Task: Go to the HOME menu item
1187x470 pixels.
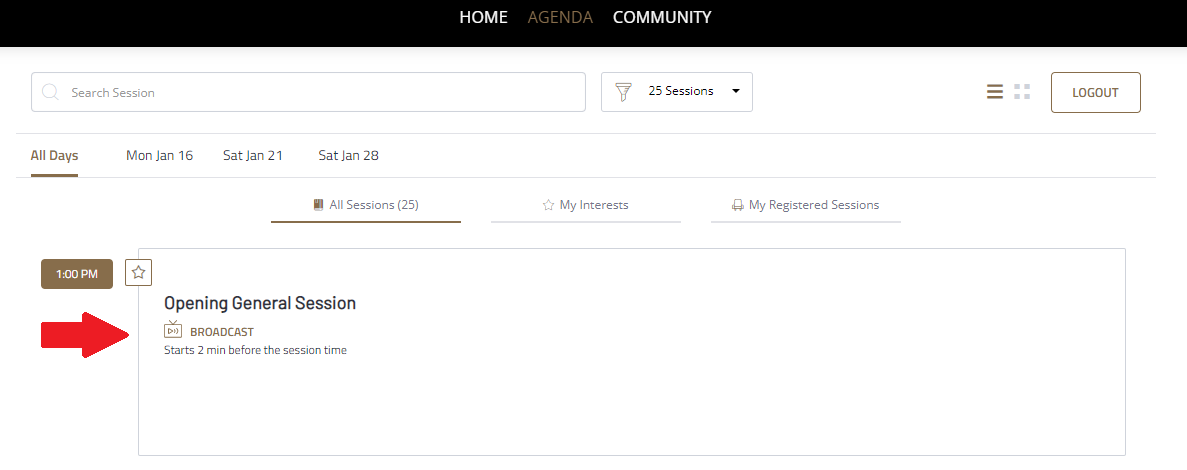Action: pos(484,17)
